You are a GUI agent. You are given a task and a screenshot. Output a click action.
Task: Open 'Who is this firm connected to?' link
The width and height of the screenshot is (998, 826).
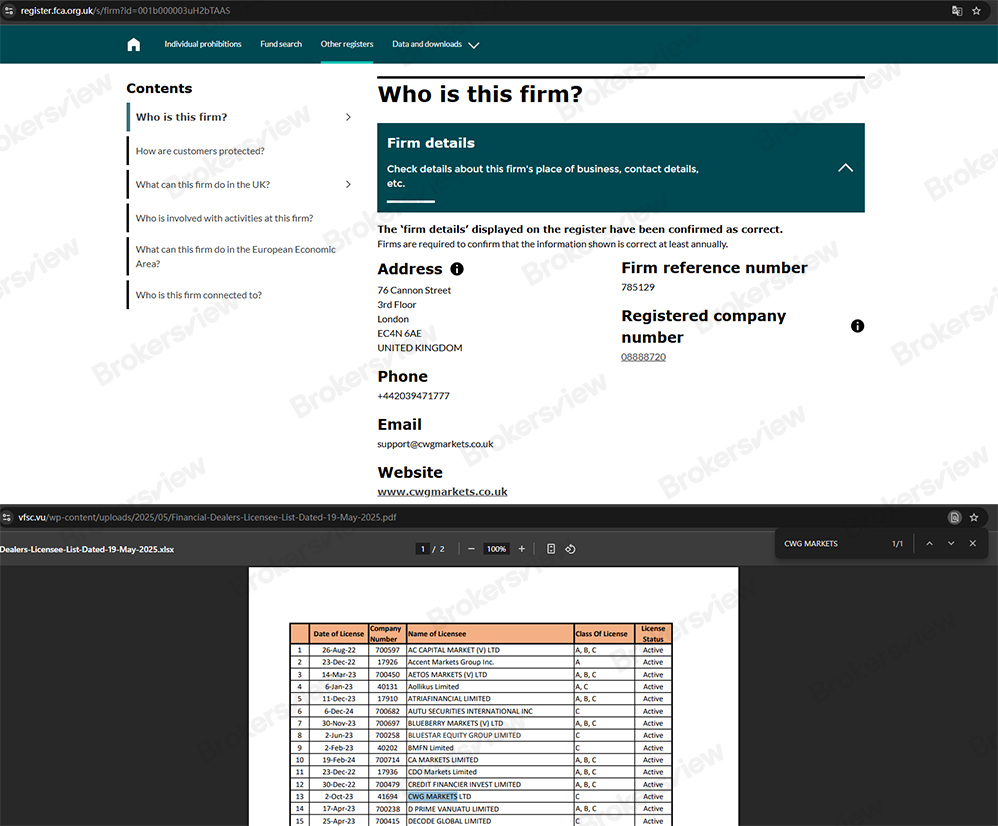click(x=199, y=295)
